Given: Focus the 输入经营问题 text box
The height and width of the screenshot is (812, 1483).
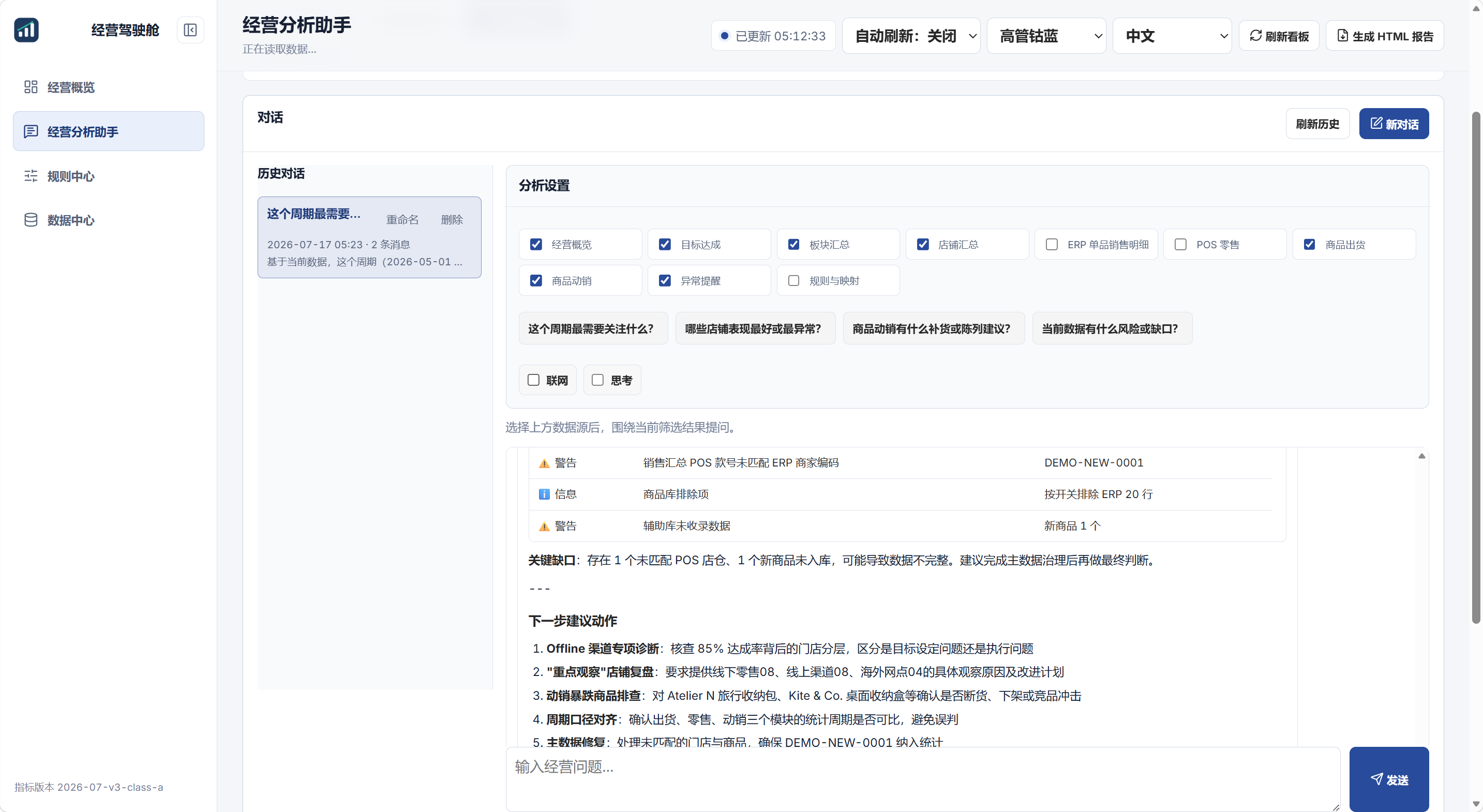Looking at the screenshot, I should click(923, 779).
